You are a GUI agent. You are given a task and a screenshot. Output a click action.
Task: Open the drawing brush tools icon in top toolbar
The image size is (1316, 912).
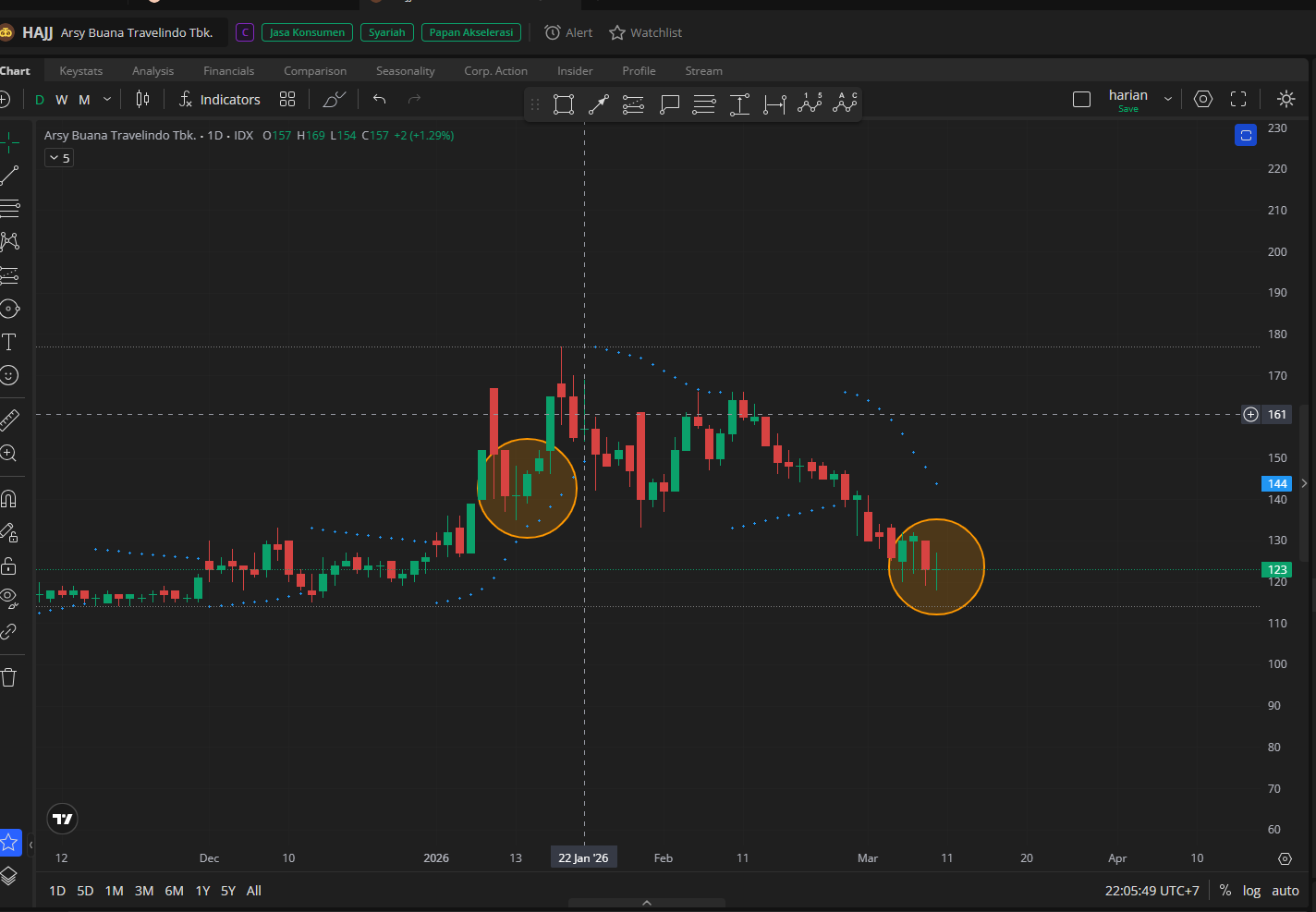click(x=335, y=99)
